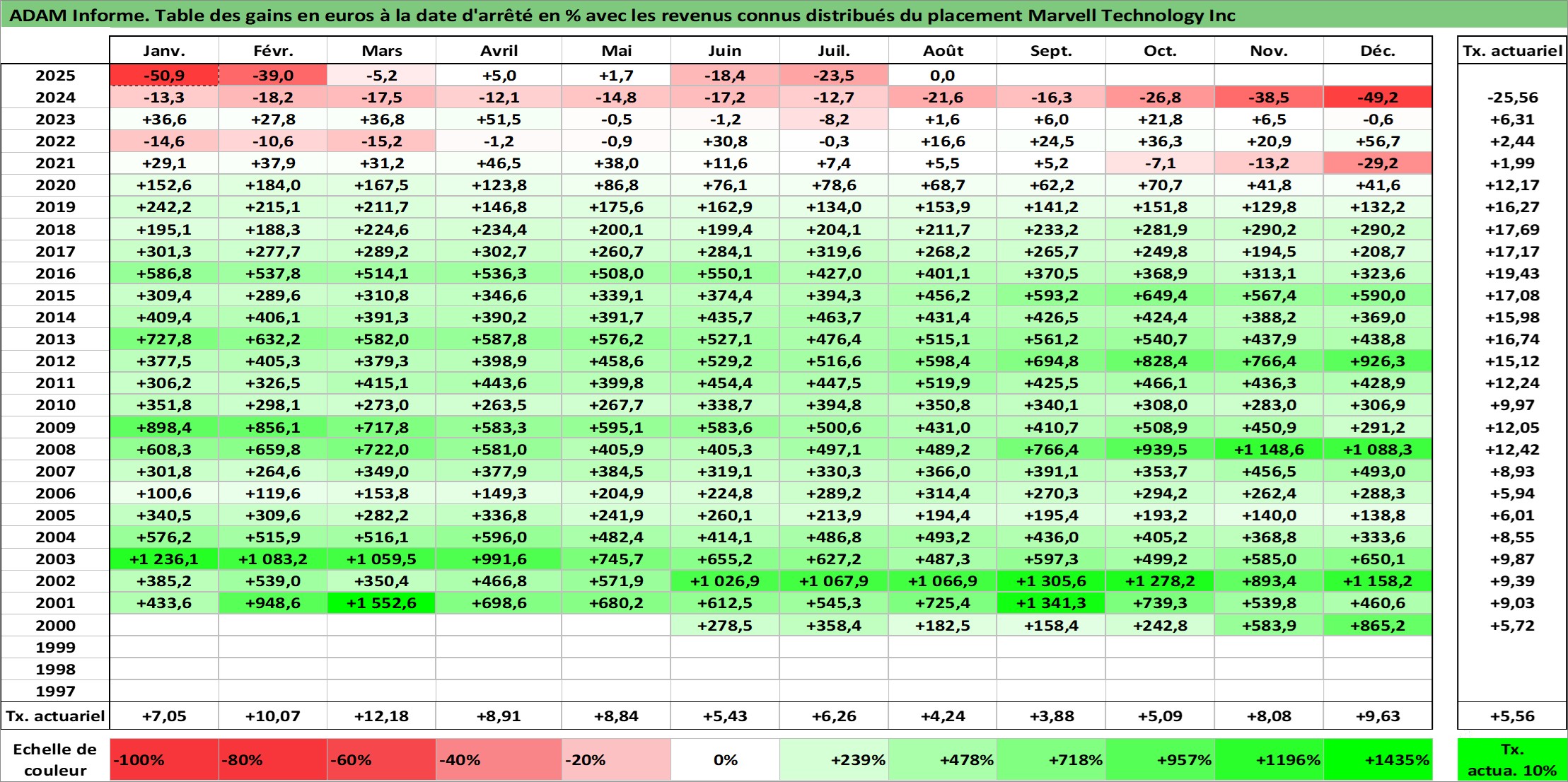Select cell +1 341,3 in the 2001 row
The height and width of the screenshot is (782, 1568).
(x=1051, y=603)
